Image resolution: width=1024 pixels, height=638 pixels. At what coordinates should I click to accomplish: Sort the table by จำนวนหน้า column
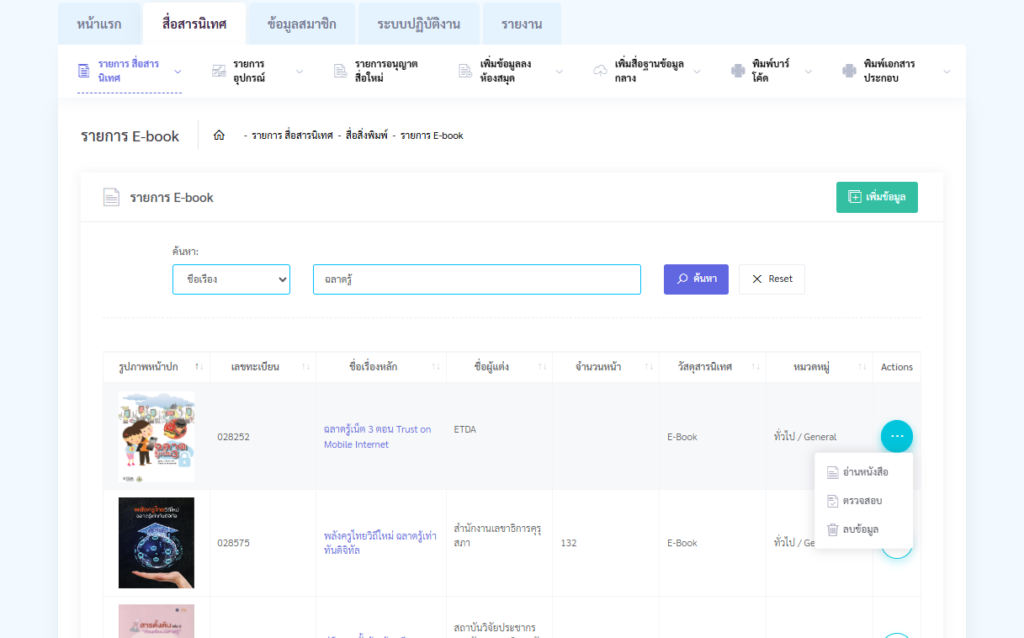pyautogui.click(x=600, y=367)
